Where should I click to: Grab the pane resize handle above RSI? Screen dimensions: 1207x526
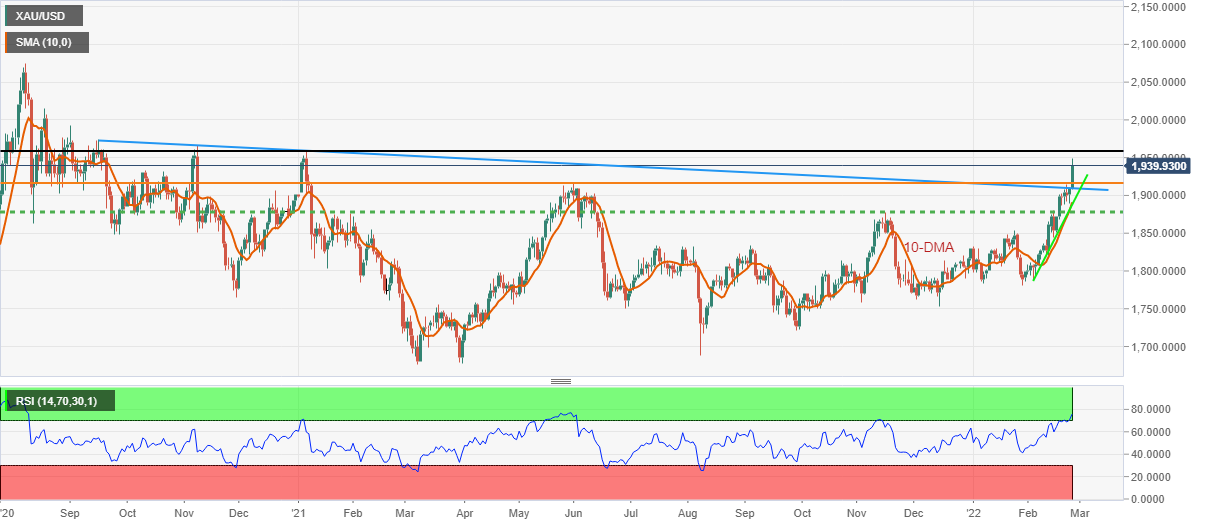(561, 381)
